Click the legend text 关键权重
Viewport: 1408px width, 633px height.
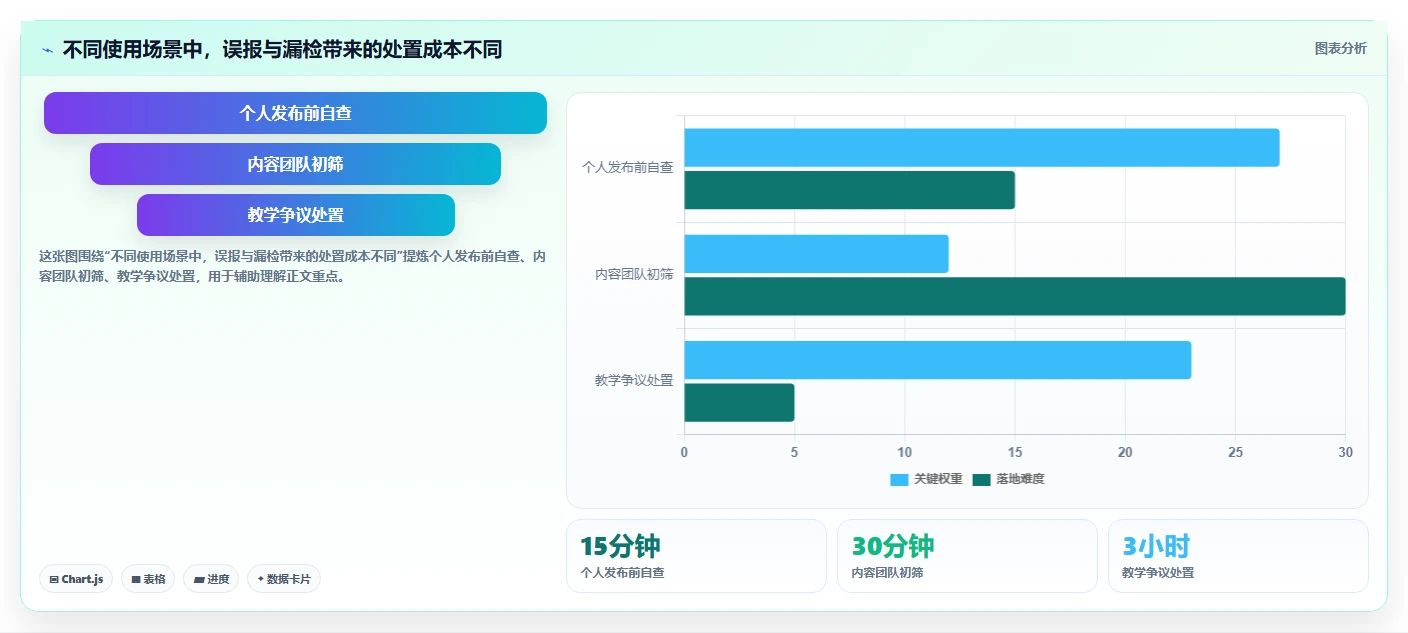[938, 480]
